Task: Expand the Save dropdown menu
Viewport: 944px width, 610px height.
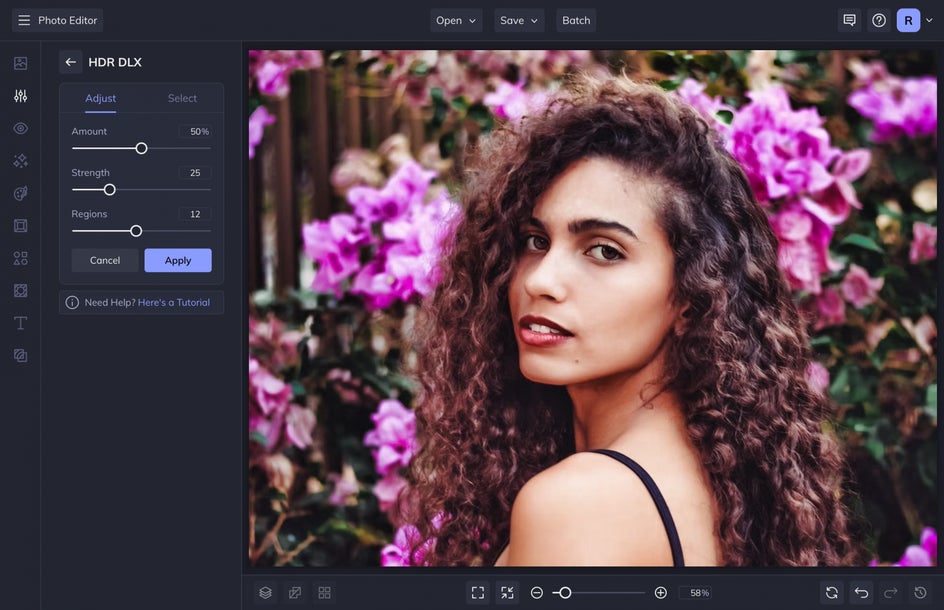Action: [519, 20]
